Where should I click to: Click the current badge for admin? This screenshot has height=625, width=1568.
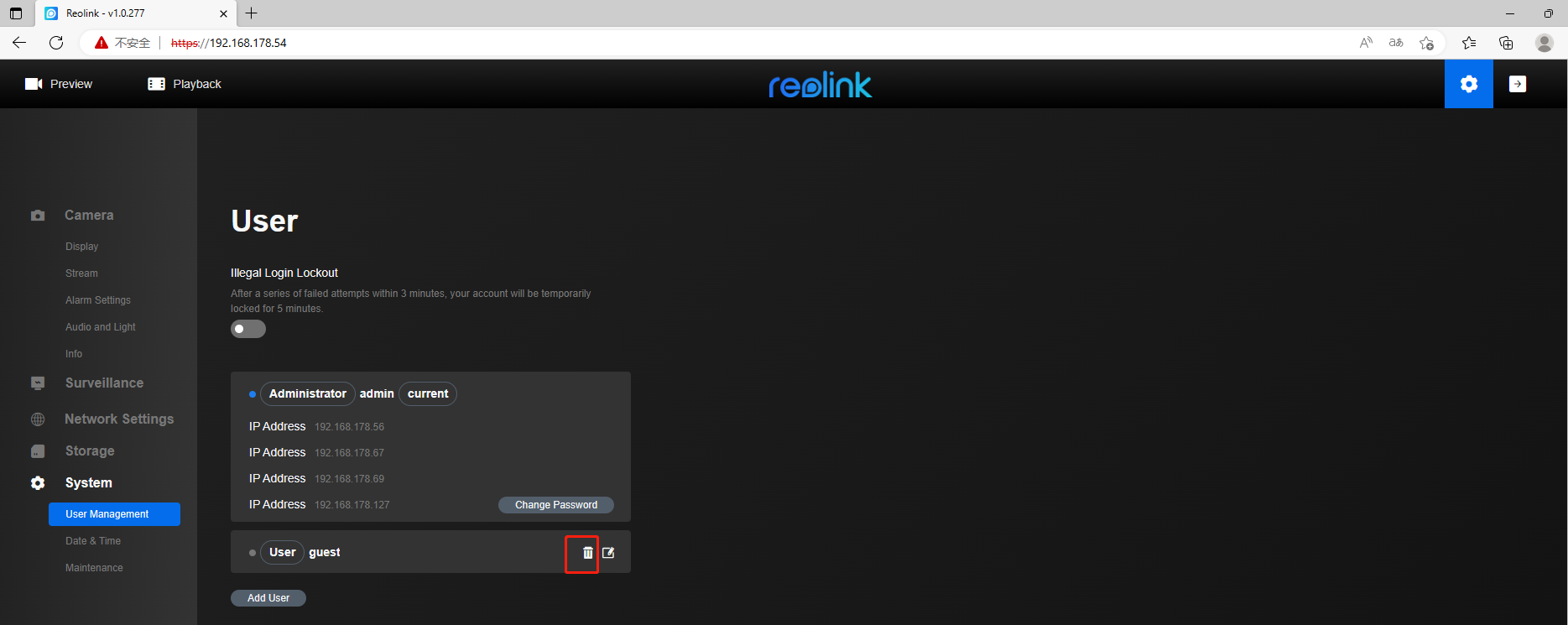click(428, 393)
